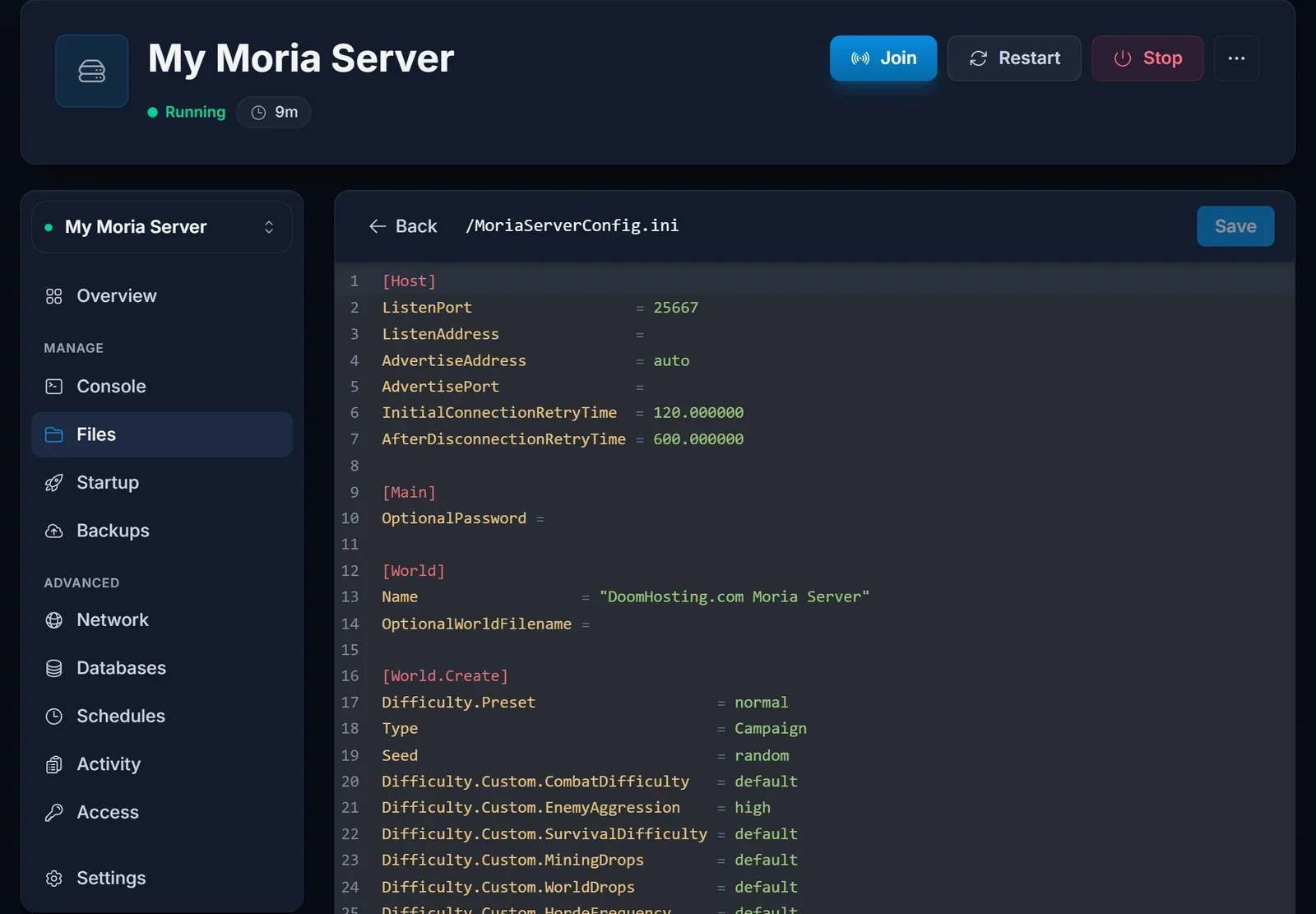This screenshot has width=1316, height=914.
Task: Click the green Running status text
Action: point(195,113)
